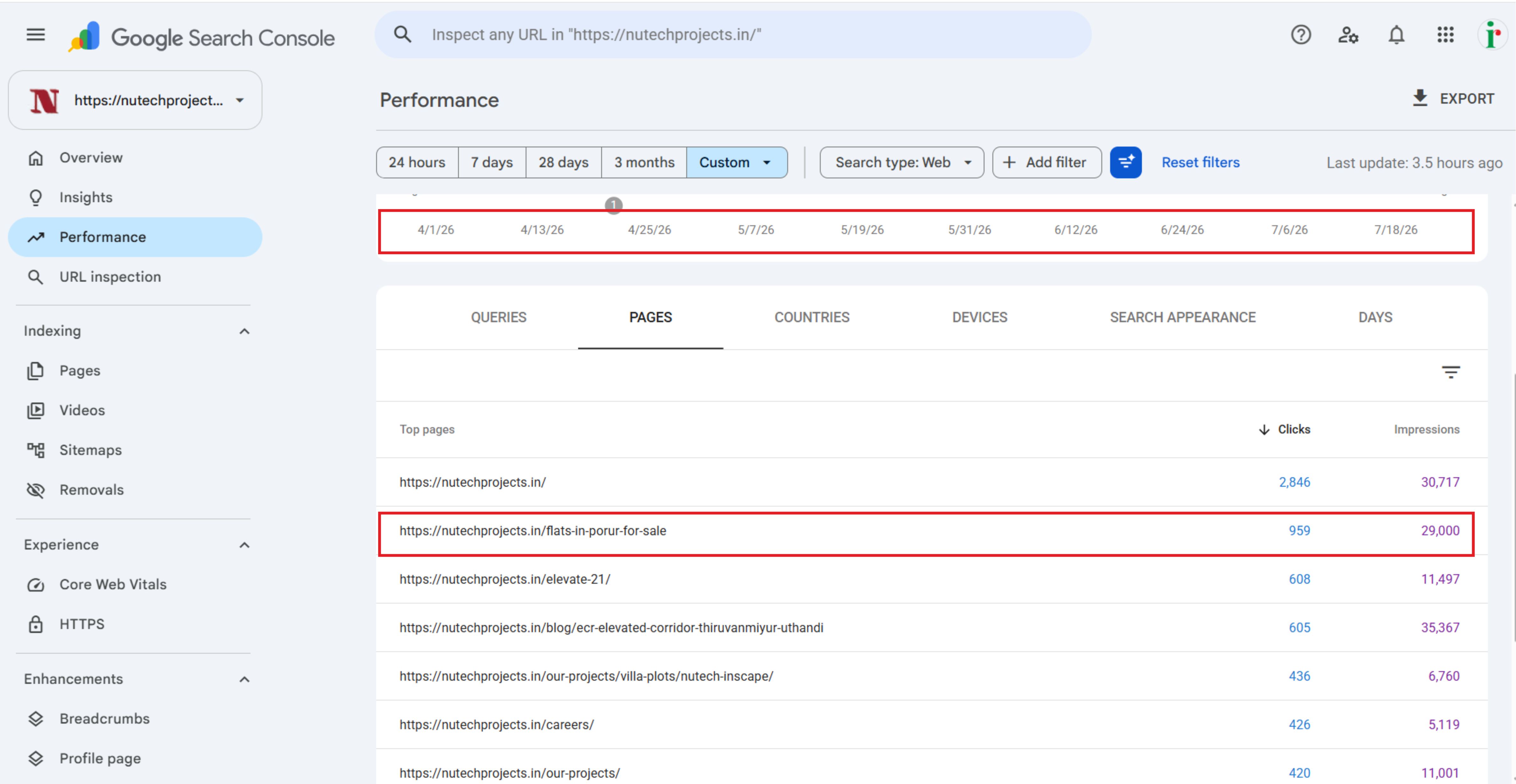Click the Core Web Vitals gauge icon
The height and width of the screenshot is (784, 1516).
pos(36,585)
